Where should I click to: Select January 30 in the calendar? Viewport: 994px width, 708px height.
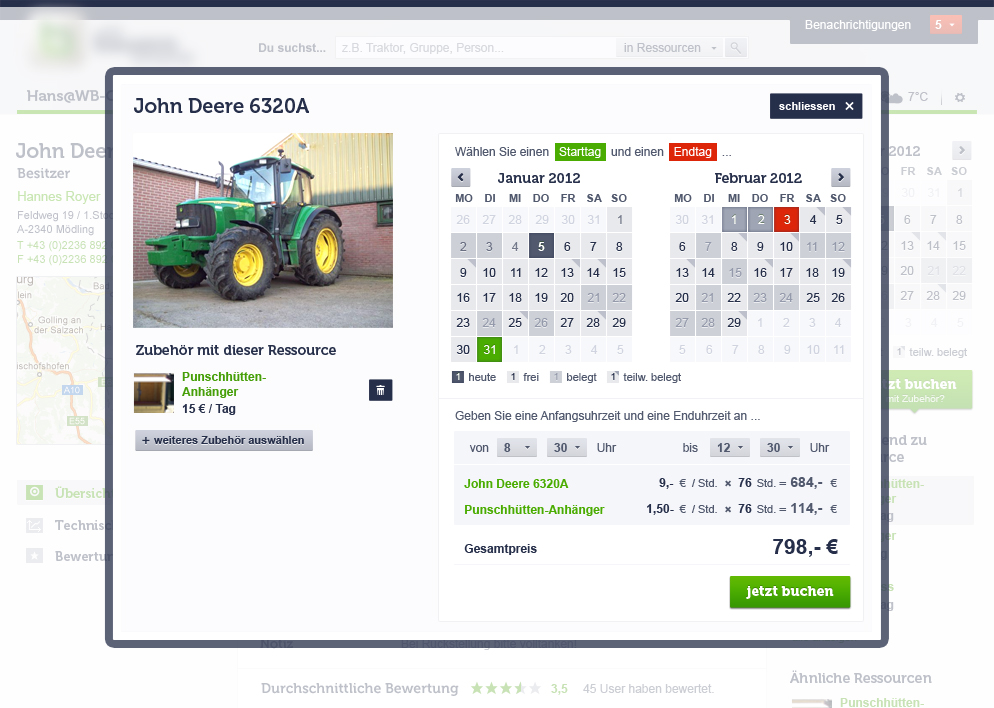click(x=463, y=349)
